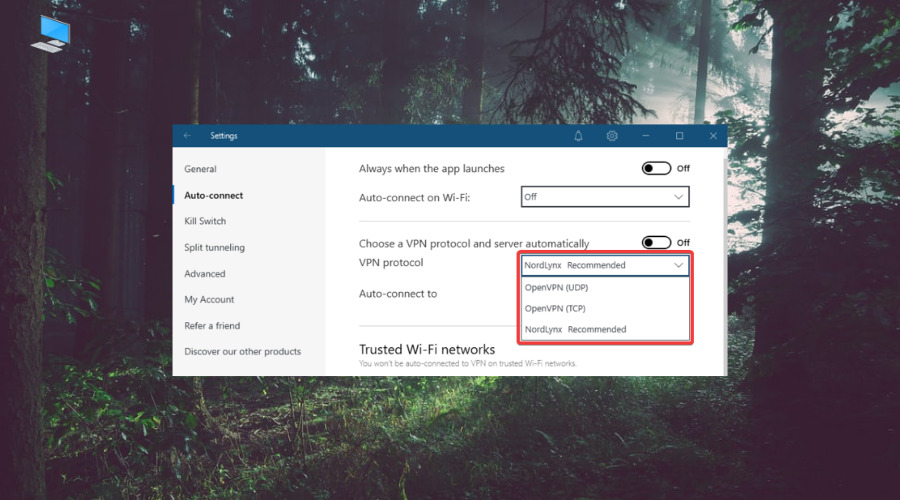Select the Auto-connect sidebar item
Screen dimensions: 900x500
click(214, 196)
